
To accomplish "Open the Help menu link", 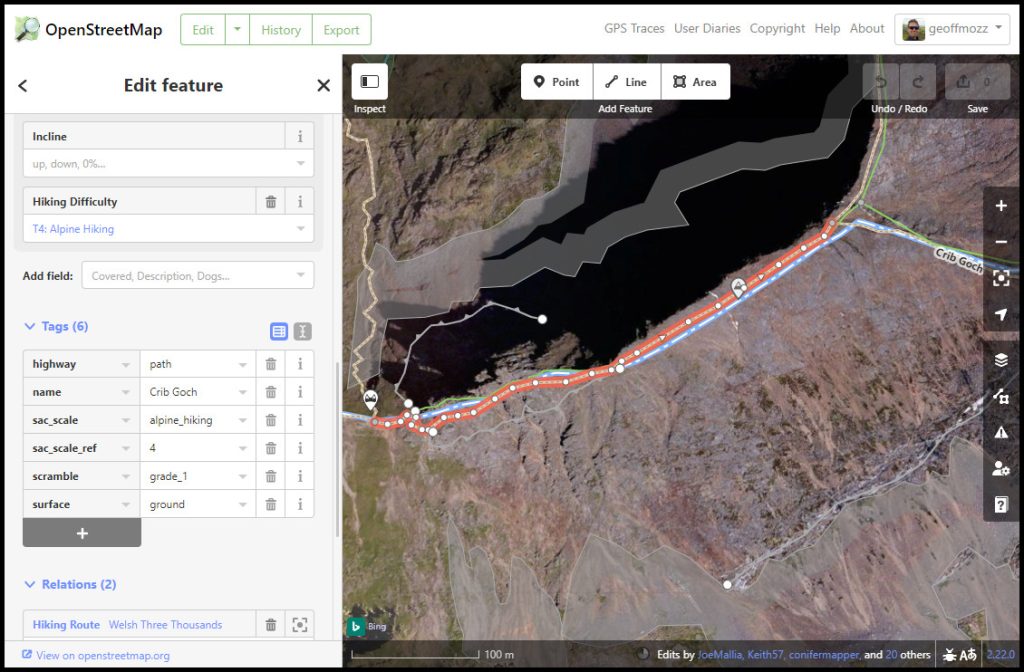I will (x=827, y=29).
